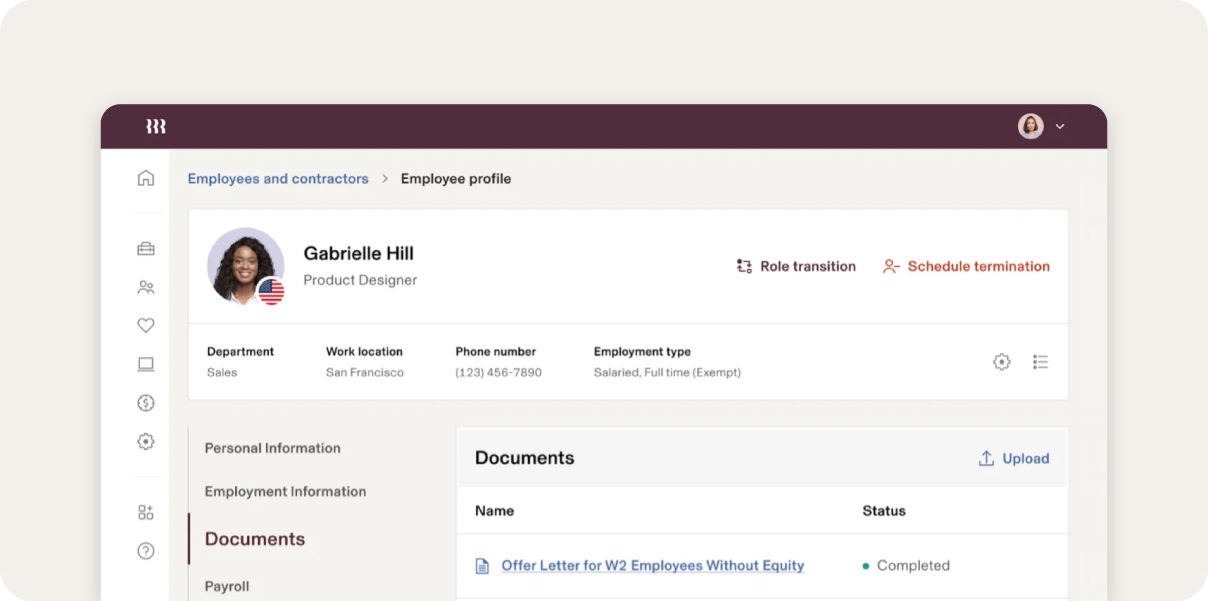Image resolution: width=1208 pixels, height=601 pixels.
Task: Expand the account menu chevron
Action: [x=1060, y=127]
